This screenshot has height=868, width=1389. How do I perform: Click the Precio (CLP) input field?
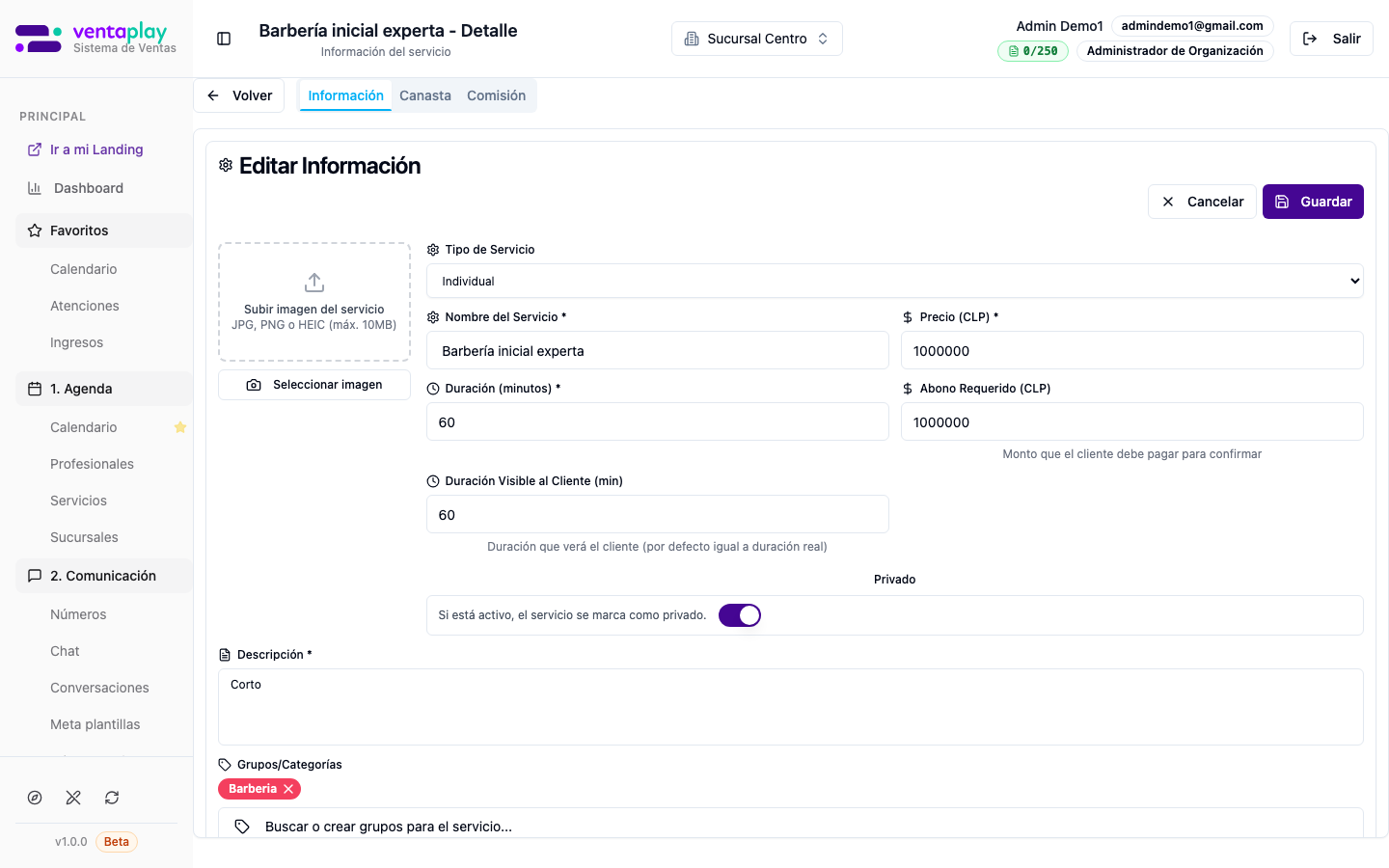(x=1132, y=350)
